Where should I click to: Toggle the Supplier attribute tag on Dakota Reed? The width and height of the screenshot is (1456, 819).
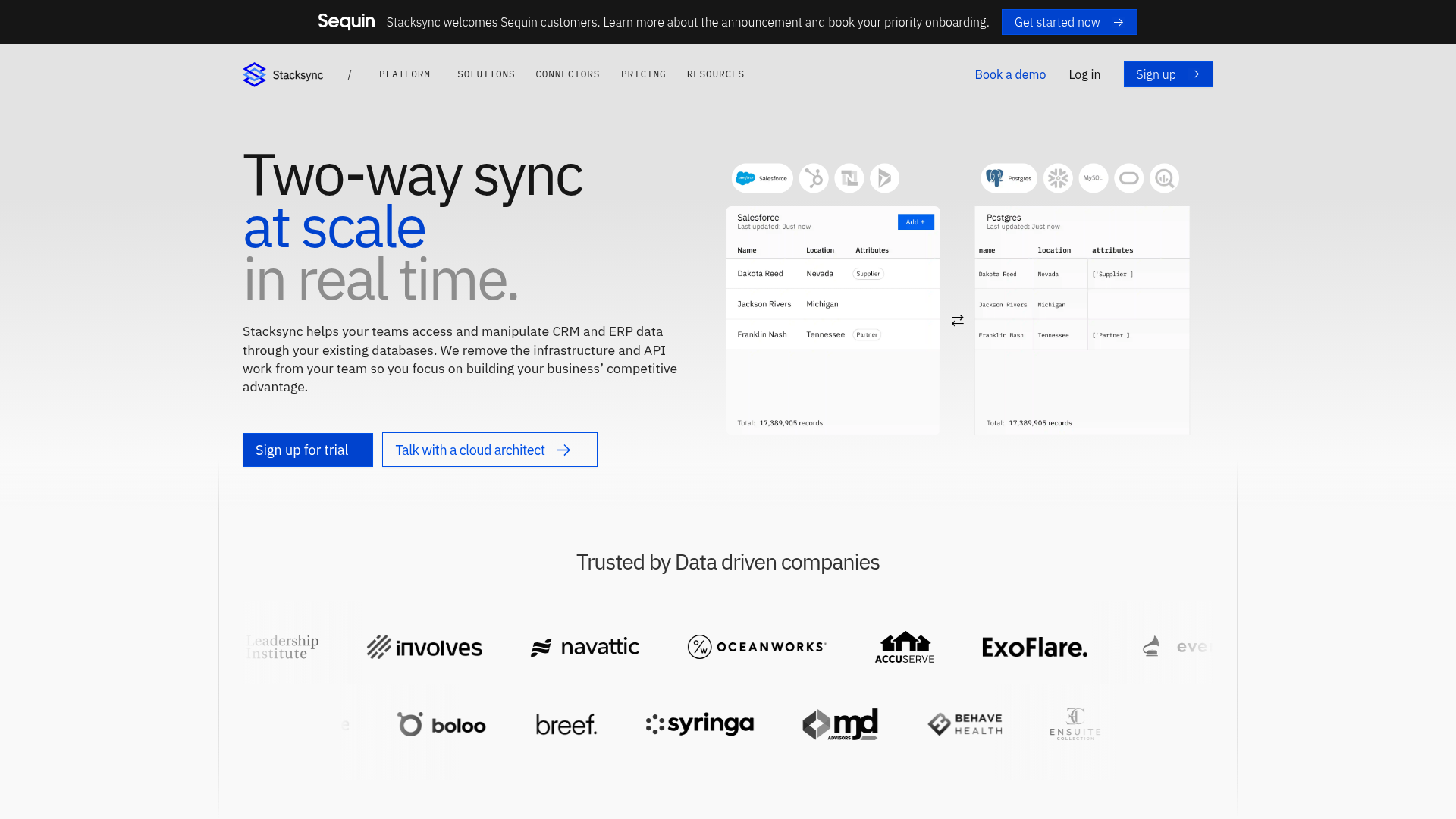pyautogui.click(x=868, y=273)
